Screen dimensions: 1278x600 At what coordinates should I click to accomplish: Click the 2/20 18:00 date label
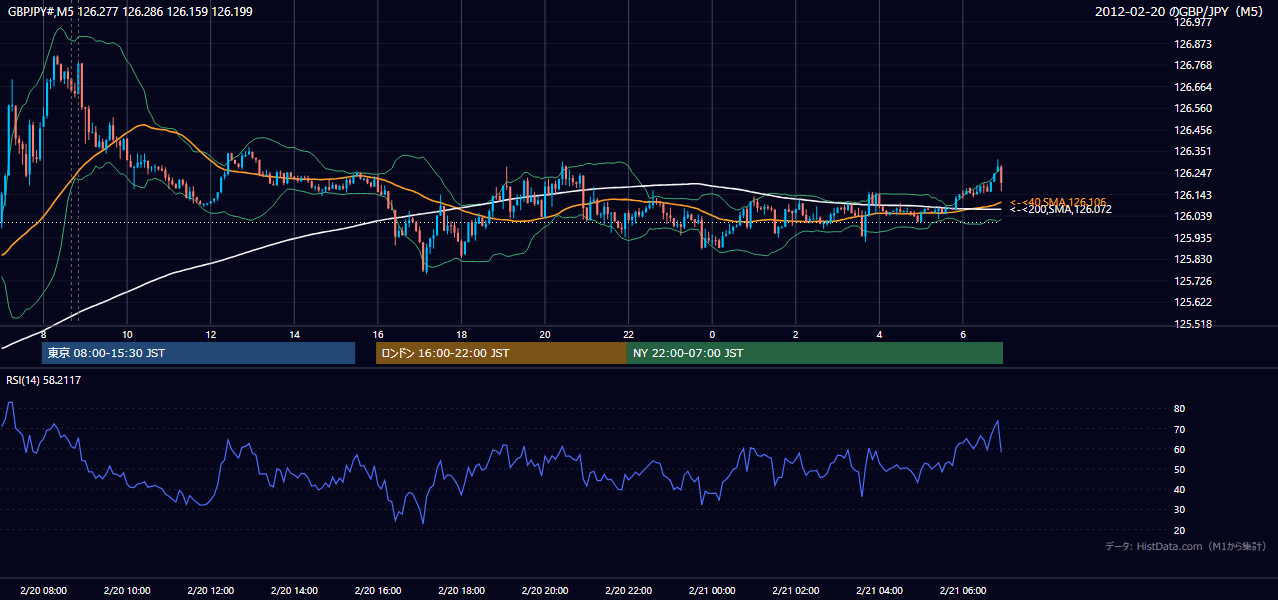(461, 591)
